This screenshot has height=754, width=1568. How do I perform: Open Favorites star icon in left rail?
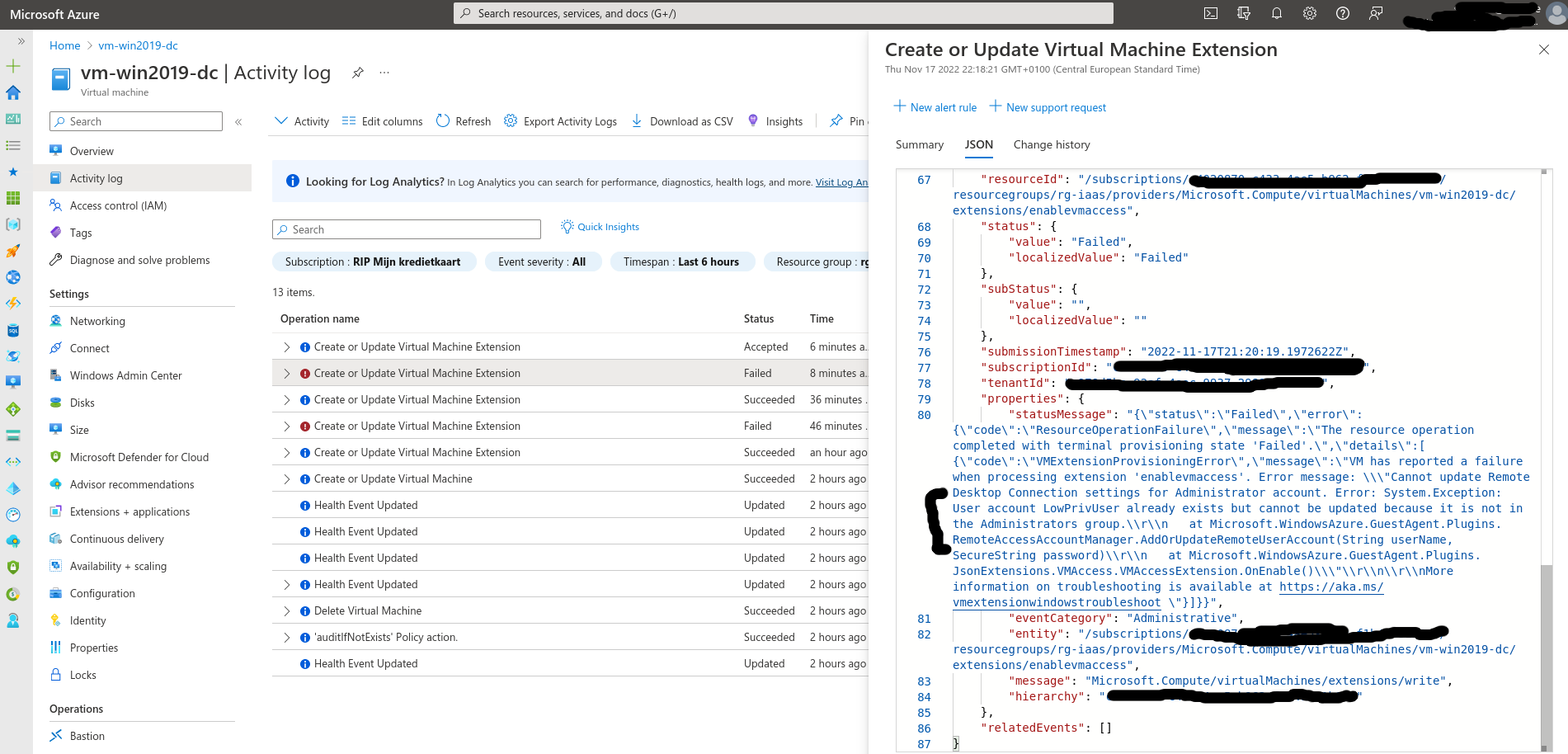(x=13, y=172)
